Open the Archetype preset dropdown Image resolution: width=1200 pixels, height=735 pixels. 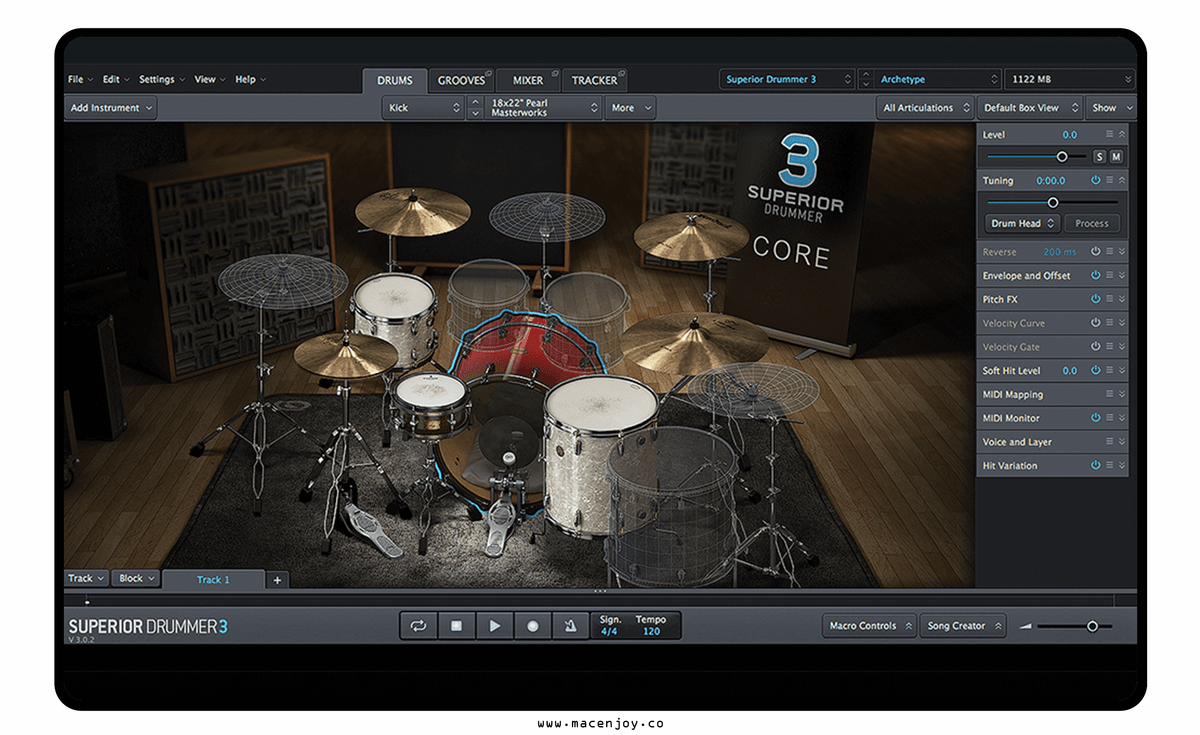point(938,79)
